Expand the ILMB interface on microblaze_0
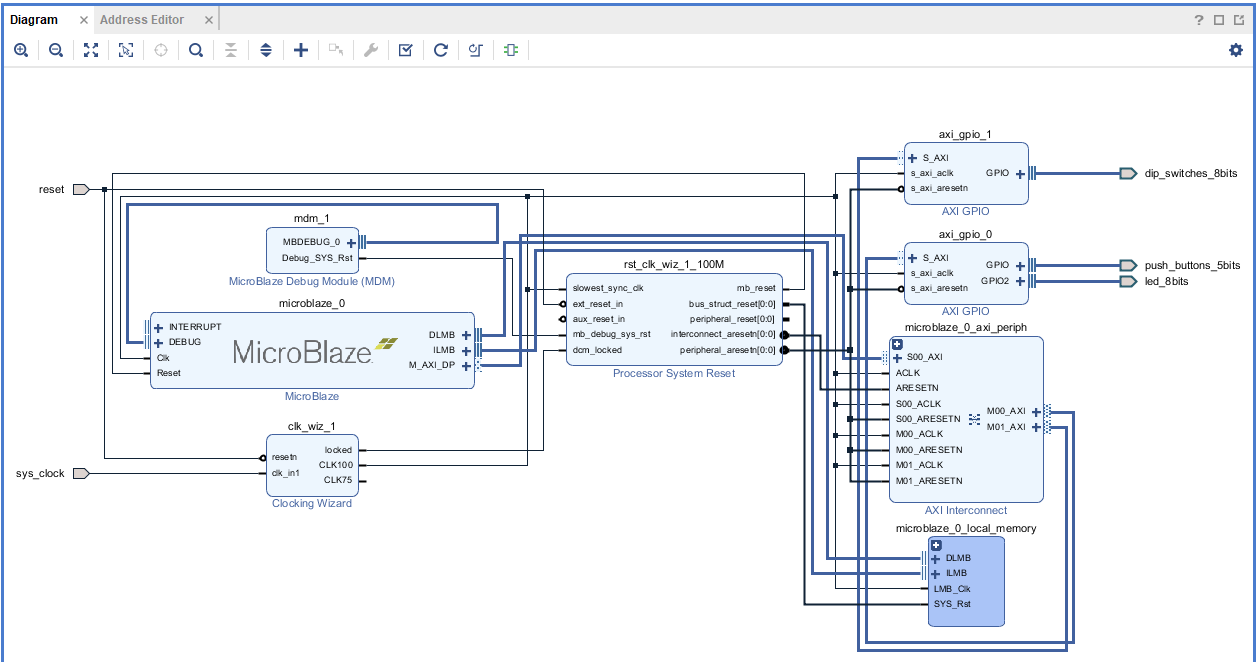Viewport: 1259px width, 662px height. click(x=466, y=350)
